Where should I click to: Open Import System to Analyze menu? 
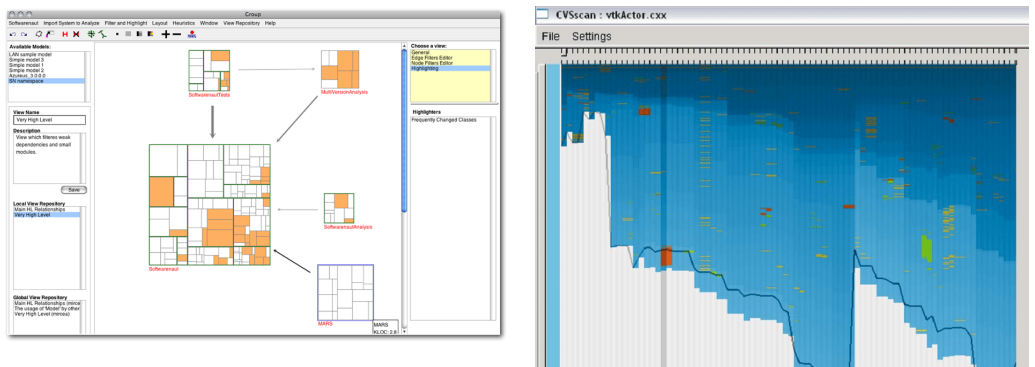point(71,23)
